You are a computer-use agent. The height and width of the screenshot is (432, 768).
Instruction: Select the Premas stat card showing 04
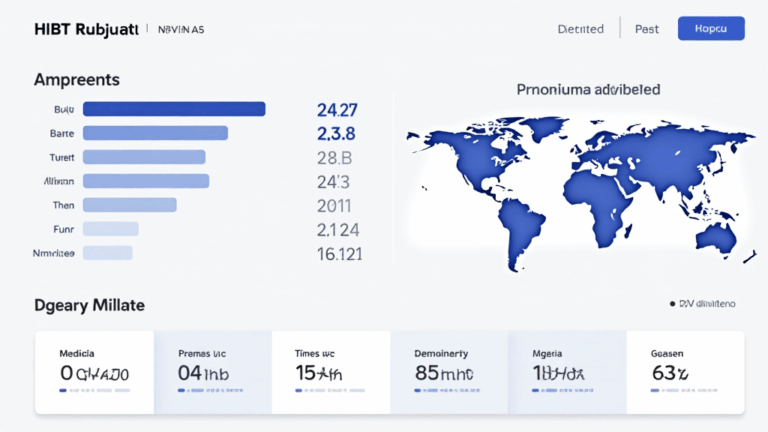tap(212, 372)
